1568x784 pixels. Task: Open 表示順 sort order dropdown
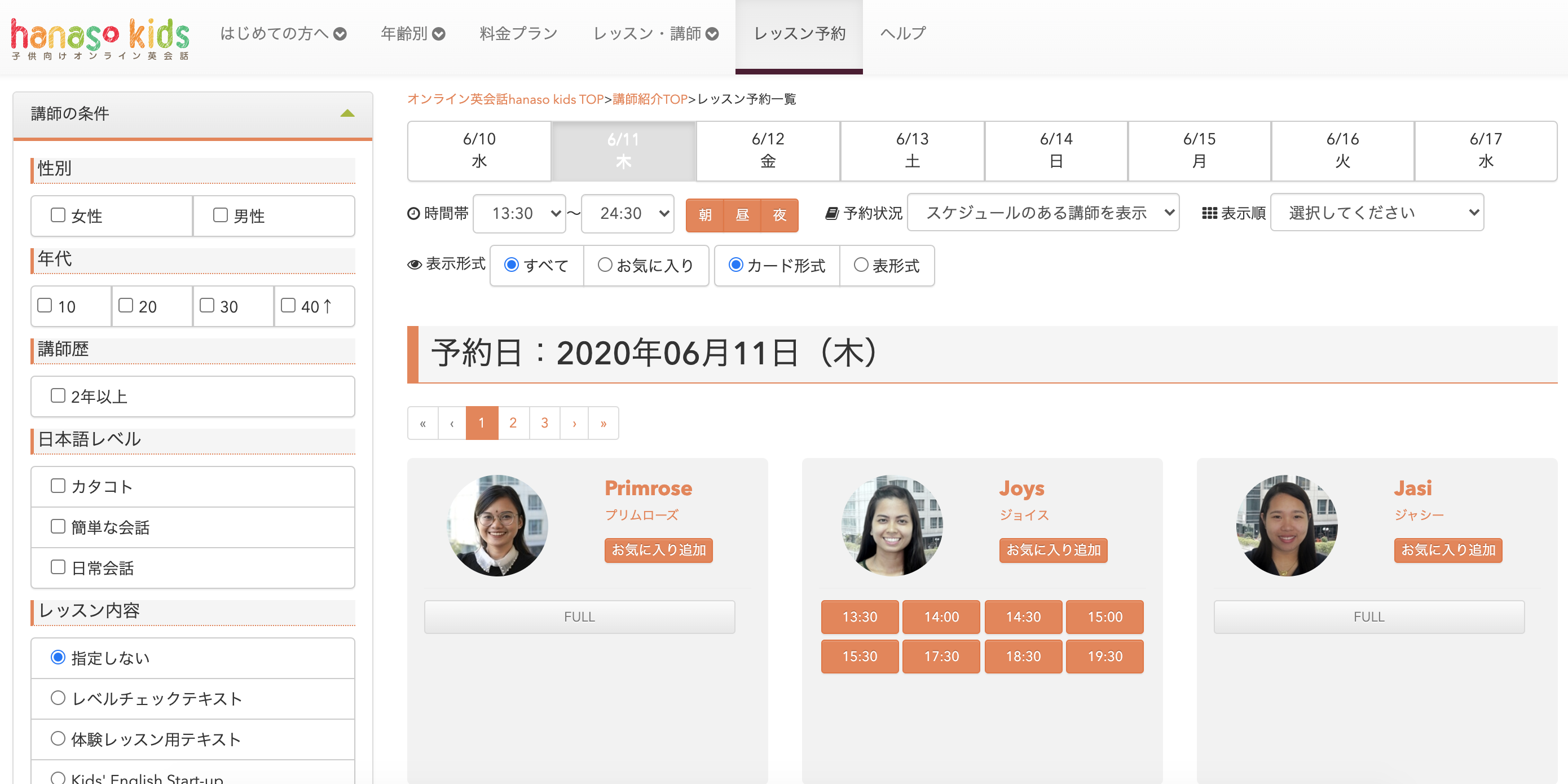[x=1377, y=213]
